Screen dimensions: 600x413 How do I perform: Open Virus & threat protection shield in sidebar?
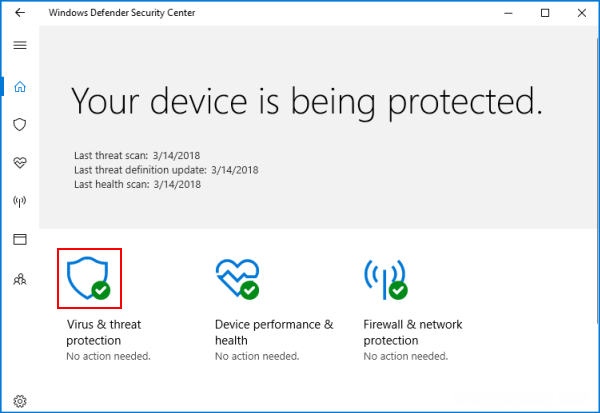coord(20,124)
